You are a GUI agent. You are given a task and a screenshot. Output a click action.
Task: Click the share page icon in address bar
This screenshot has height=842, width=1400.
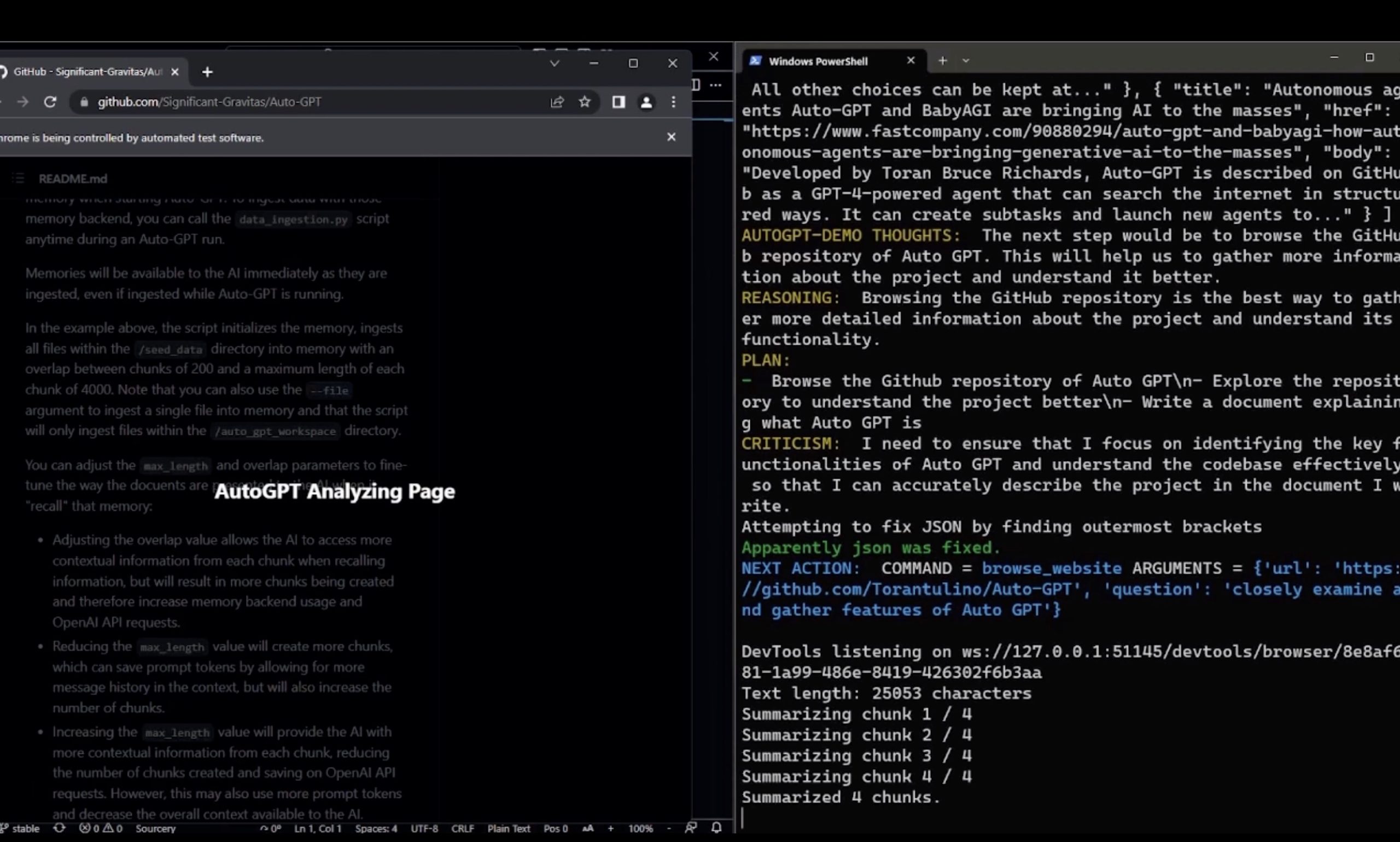557,102
